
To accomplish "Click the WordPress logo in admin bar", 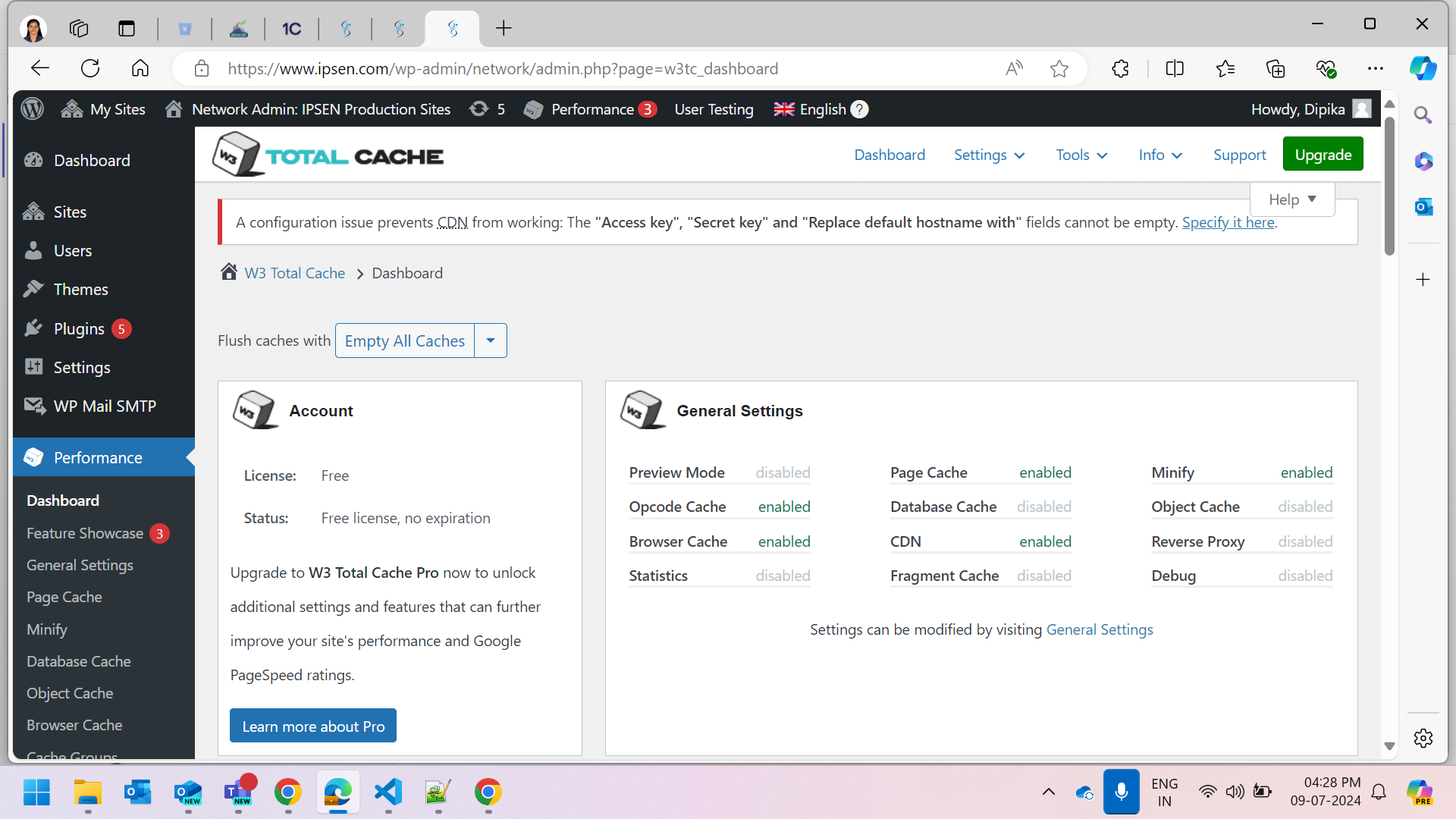I will [x=33, y=109].
